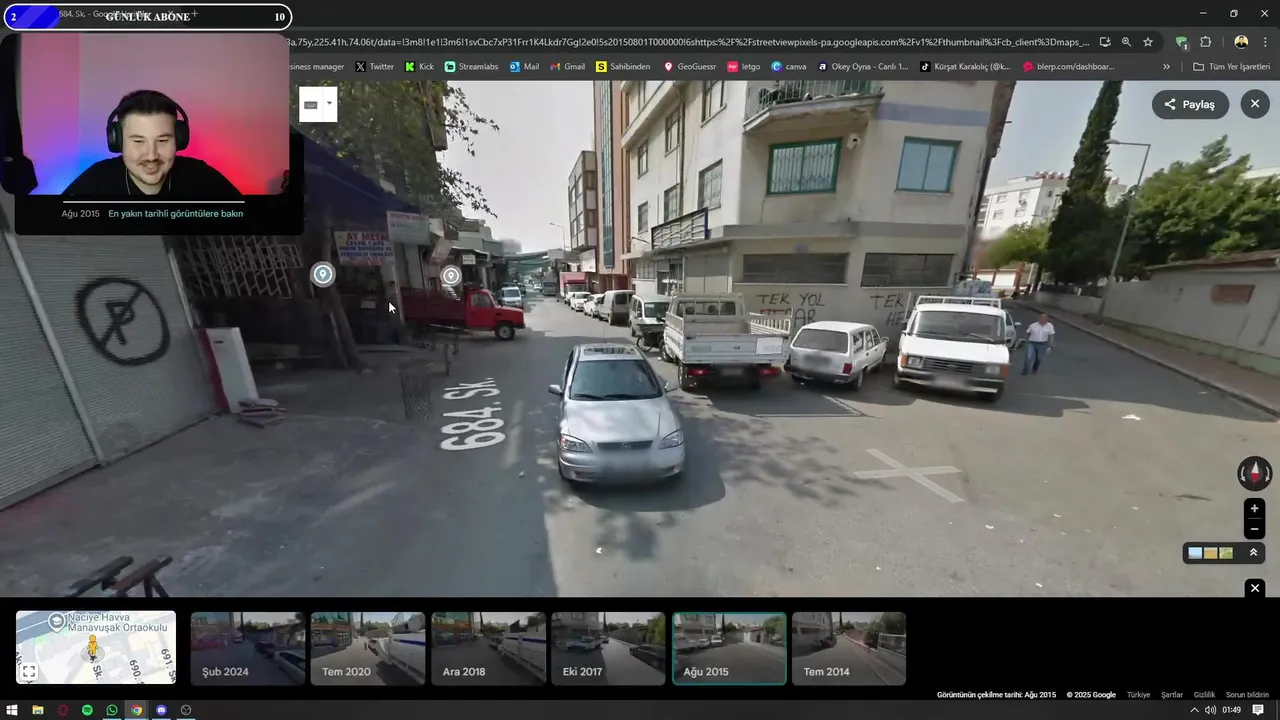Open the Türkiye footer link
Screen dimensions: 1280x720
point(1138,695)
